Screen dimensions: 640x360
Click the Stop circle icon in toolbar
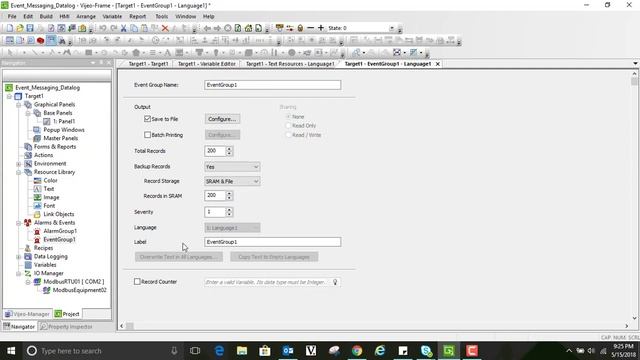pos(228,28)
